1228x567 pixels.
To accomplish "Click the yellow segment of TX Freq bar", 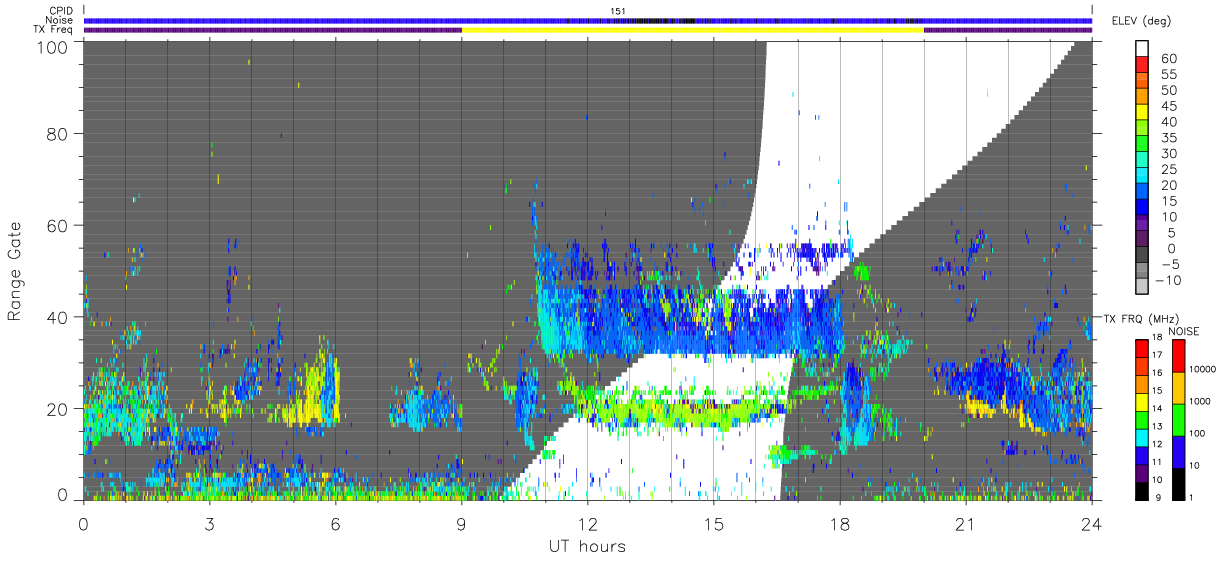I will click(x=693, y=30).
